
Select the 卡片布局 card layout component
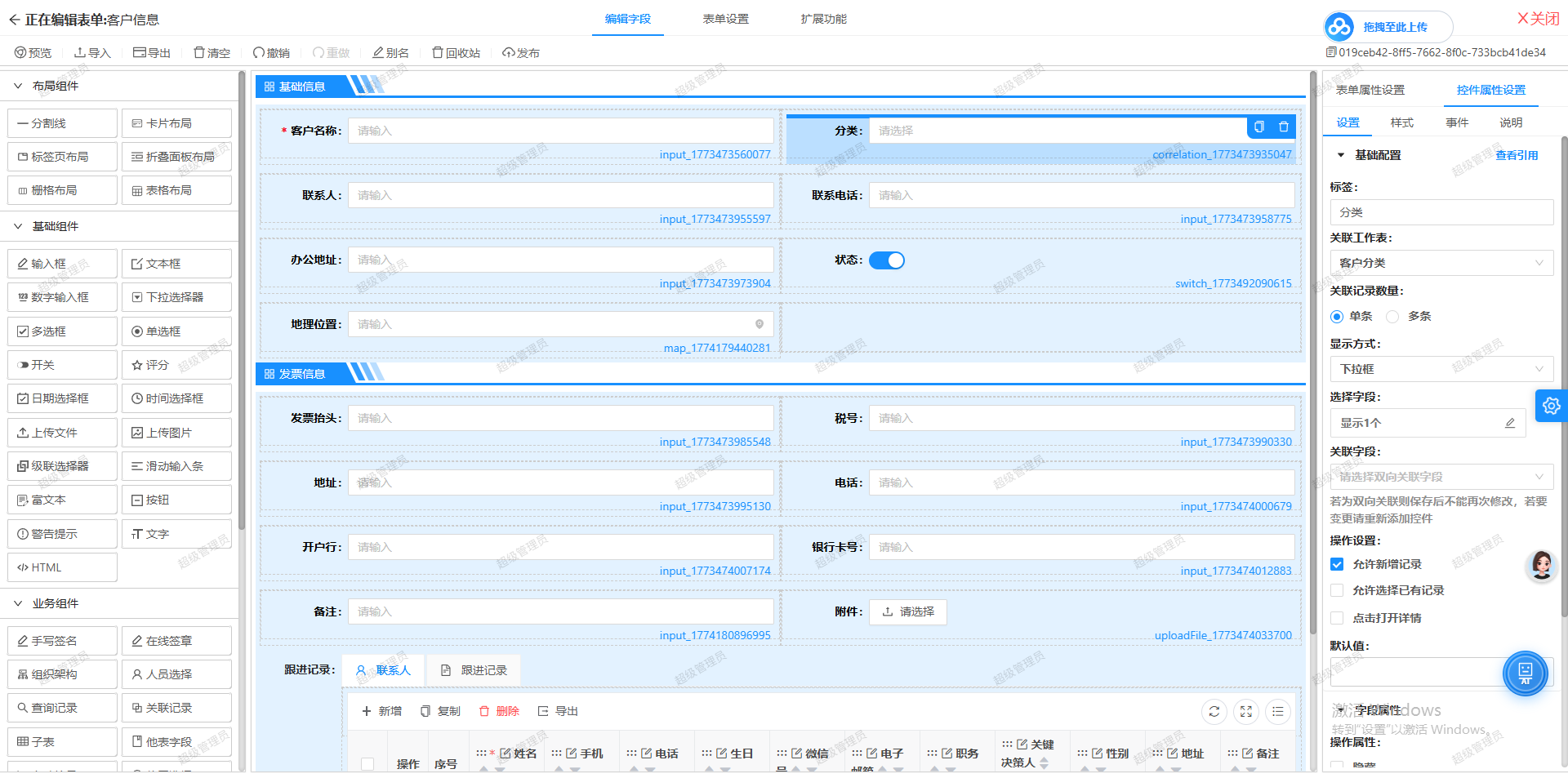click(176, 123)
